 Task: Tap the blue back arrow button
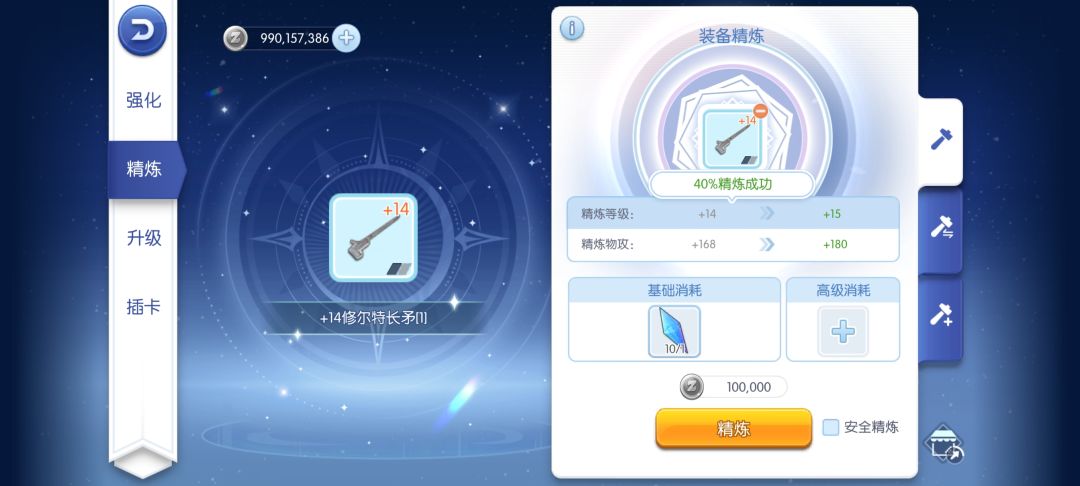(143, 30)
